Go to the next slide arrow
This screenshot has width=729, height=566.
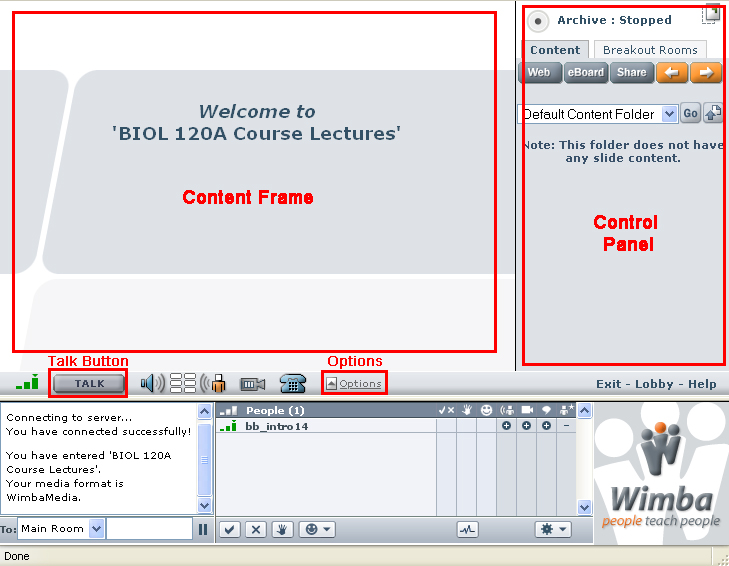[706, 72]
